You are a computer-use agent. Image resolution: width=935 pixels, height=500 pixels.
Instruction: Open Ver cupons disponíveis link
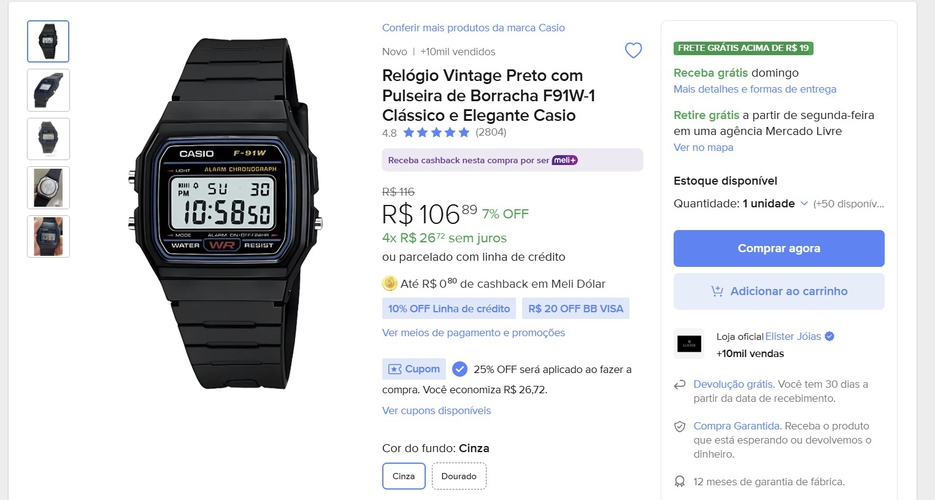(x=436, y=411)
